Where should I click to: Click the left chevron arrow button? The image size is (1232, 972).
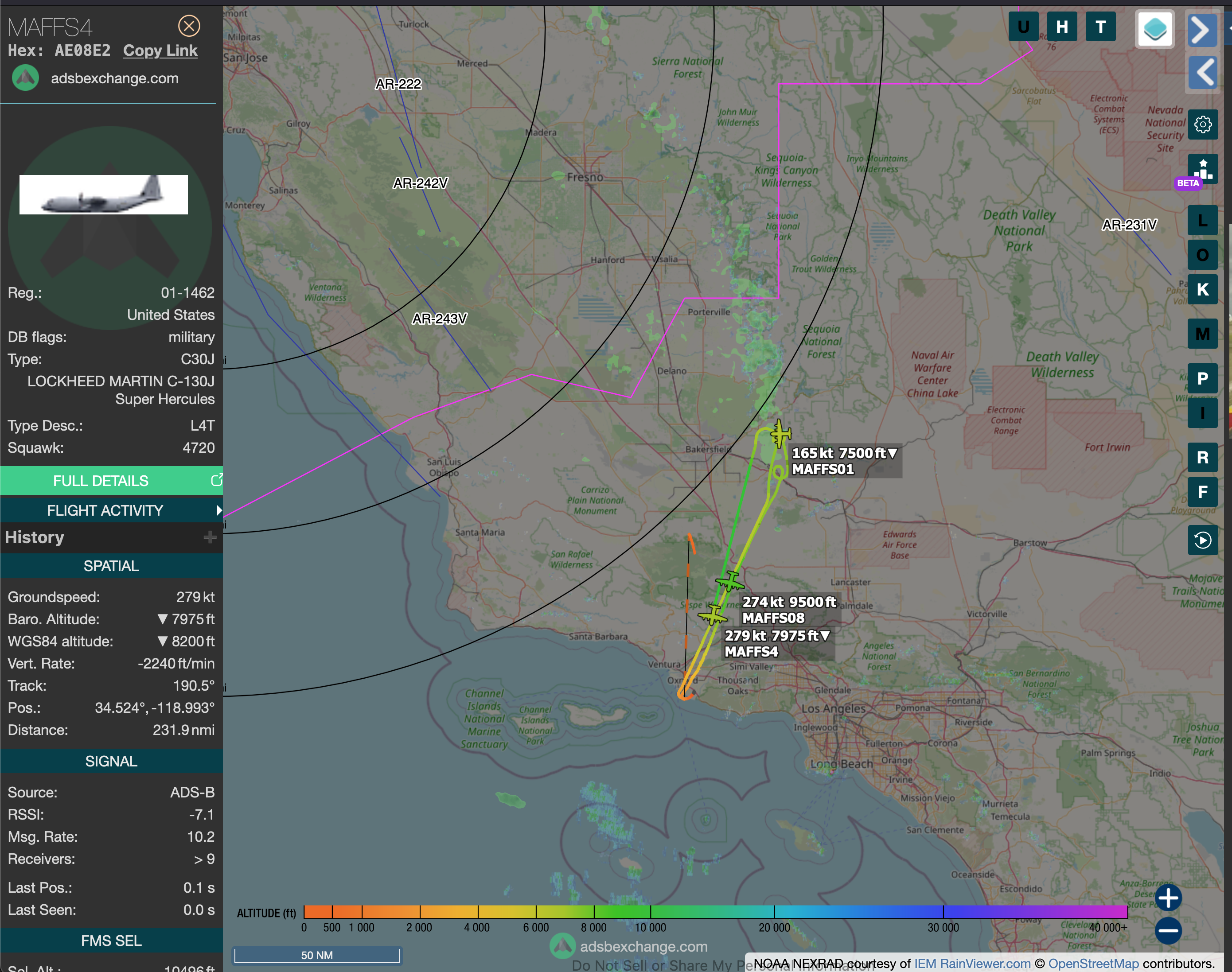click(1202, 73)
